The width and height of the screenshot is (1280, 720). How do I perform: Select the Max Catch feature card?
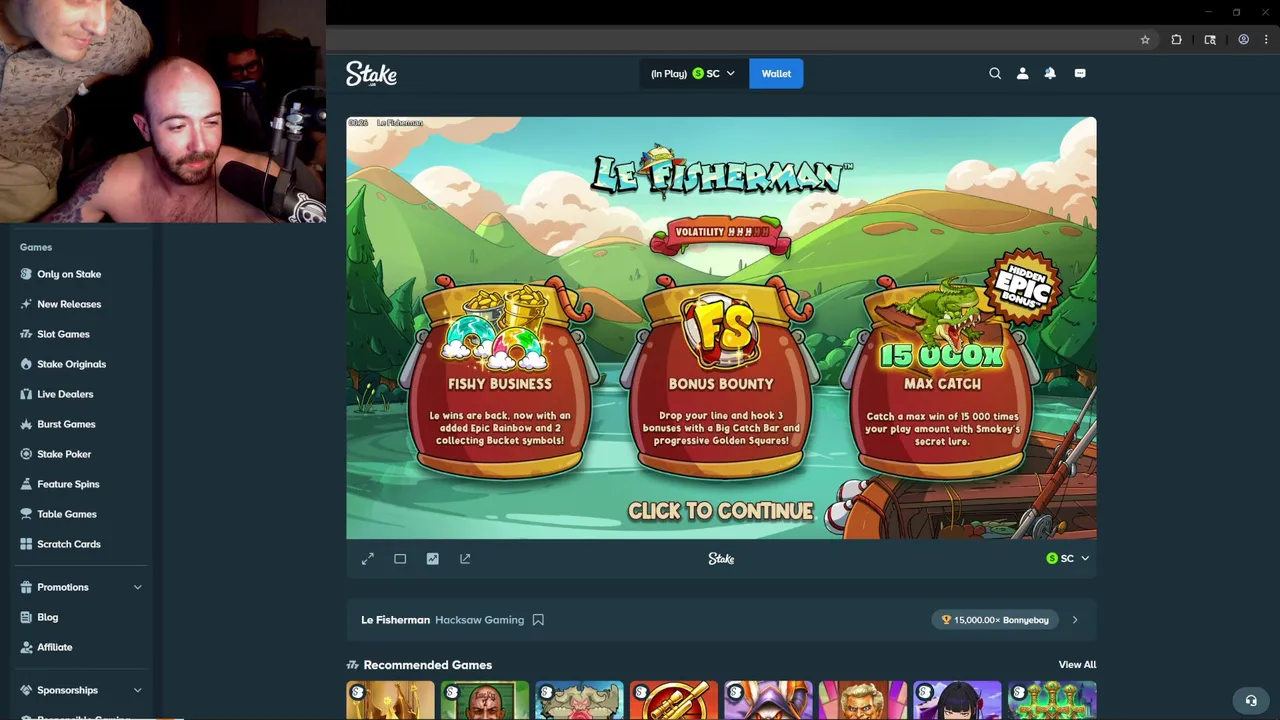click(x=942, y=378)
